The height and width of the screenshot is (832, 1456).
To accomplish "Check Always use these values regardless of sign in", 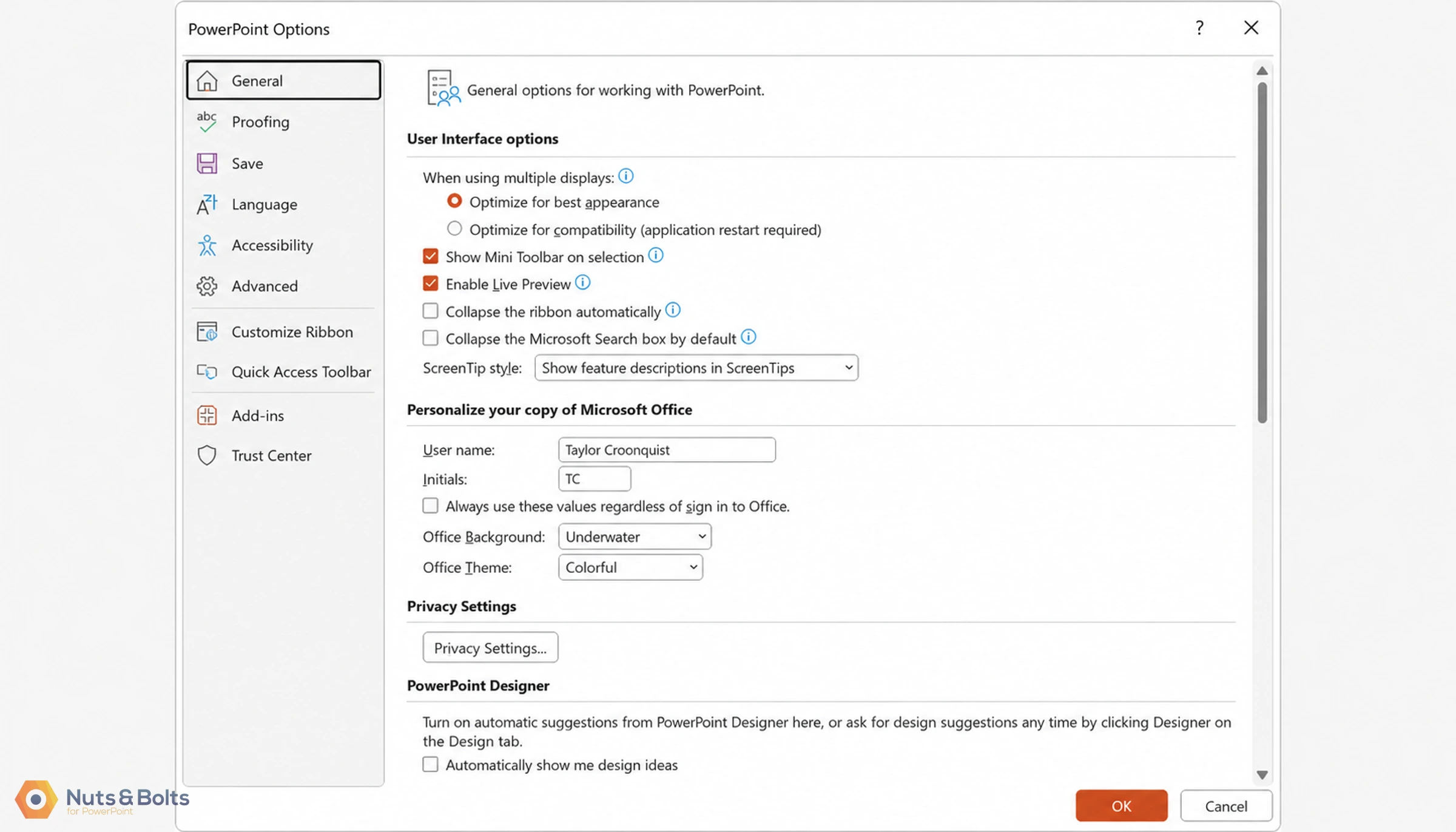I will (431, 506).
